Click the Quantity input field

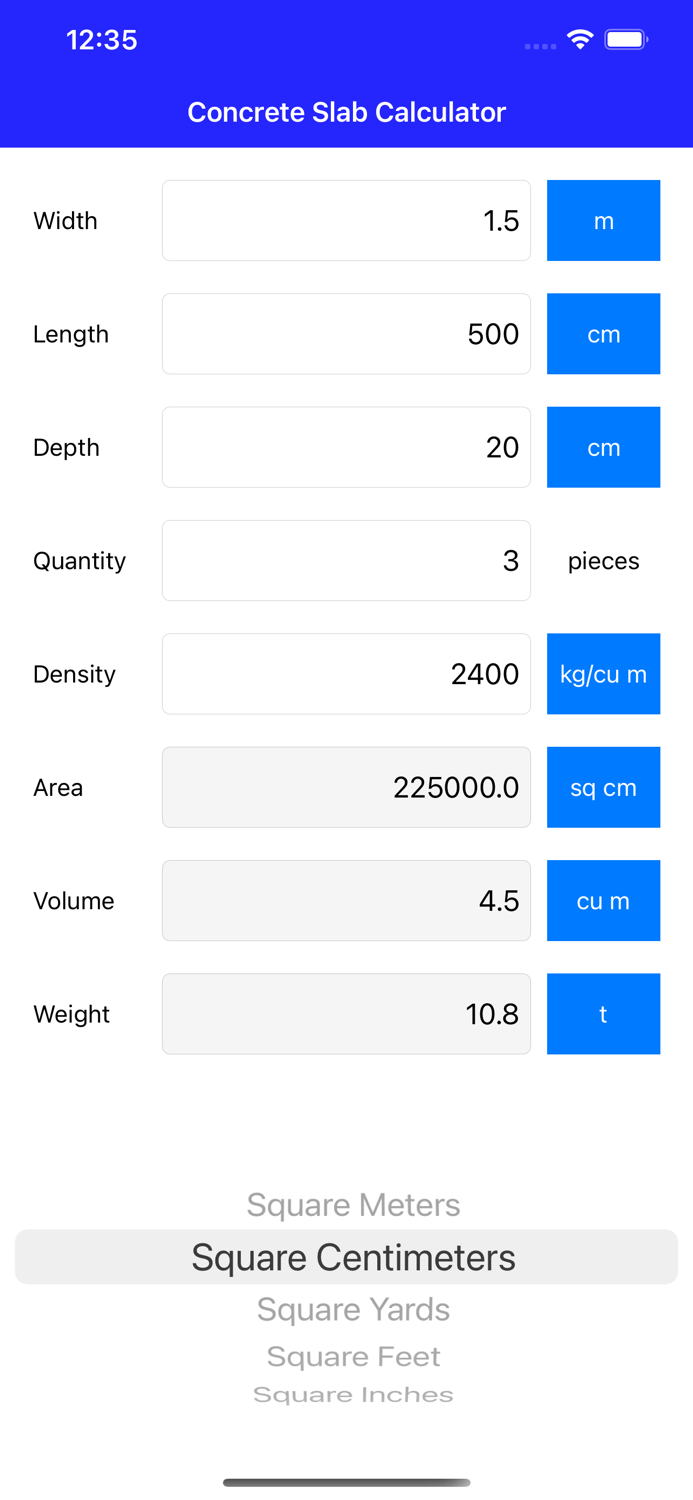tap(346, 560)
